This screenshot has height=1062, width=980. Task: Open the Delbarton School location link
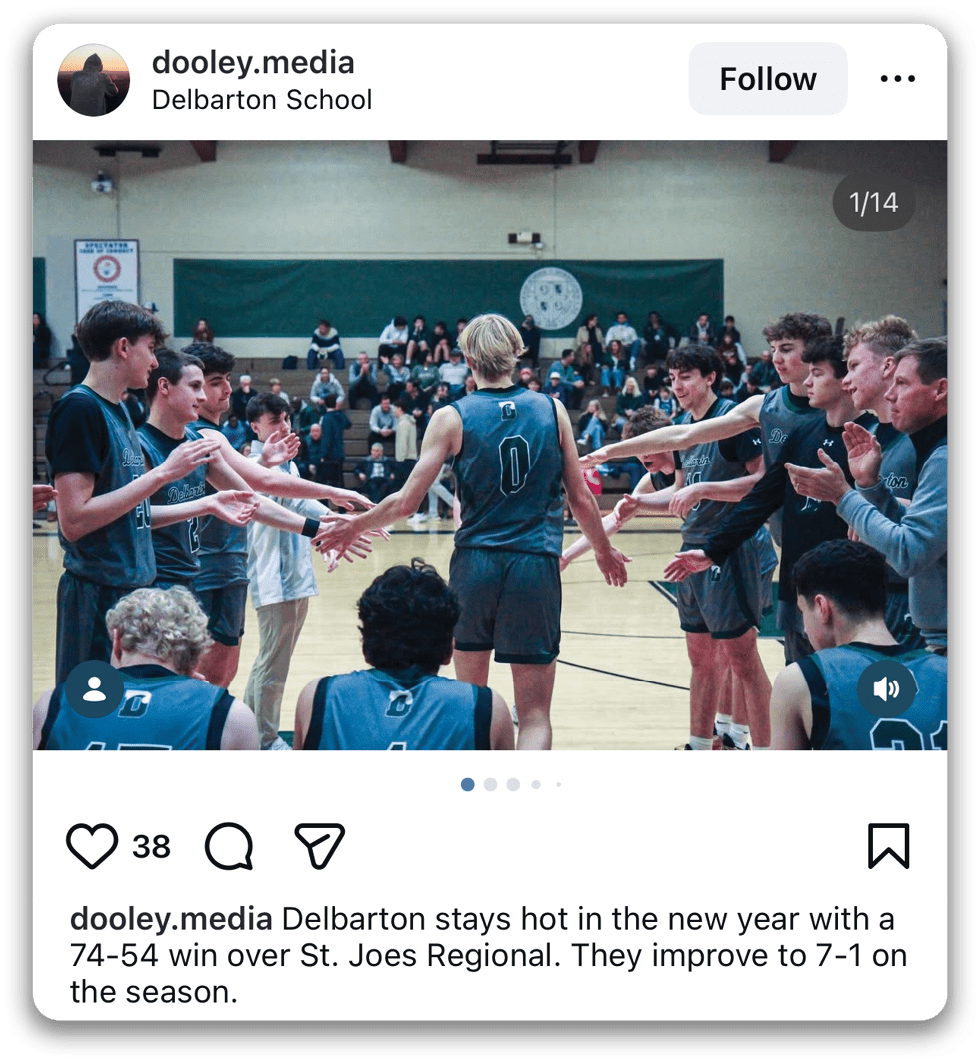click(262, 100)
